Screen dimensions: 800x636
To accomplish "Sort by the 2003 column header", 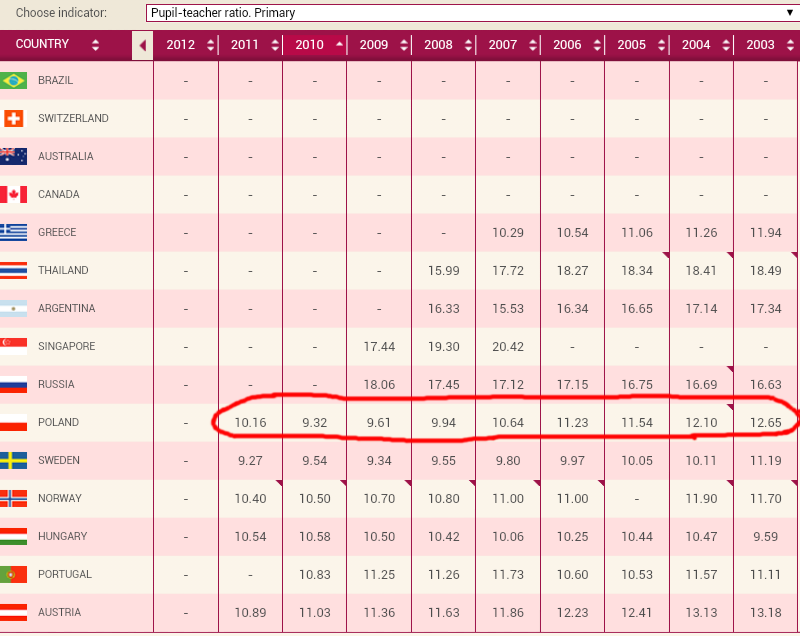I will [x=766, y=45].
